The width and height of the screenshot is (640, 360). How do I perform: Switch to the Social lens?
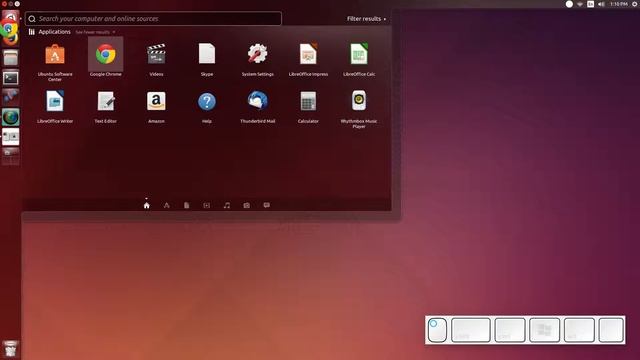pyautogui.click(x=267, y=205)
